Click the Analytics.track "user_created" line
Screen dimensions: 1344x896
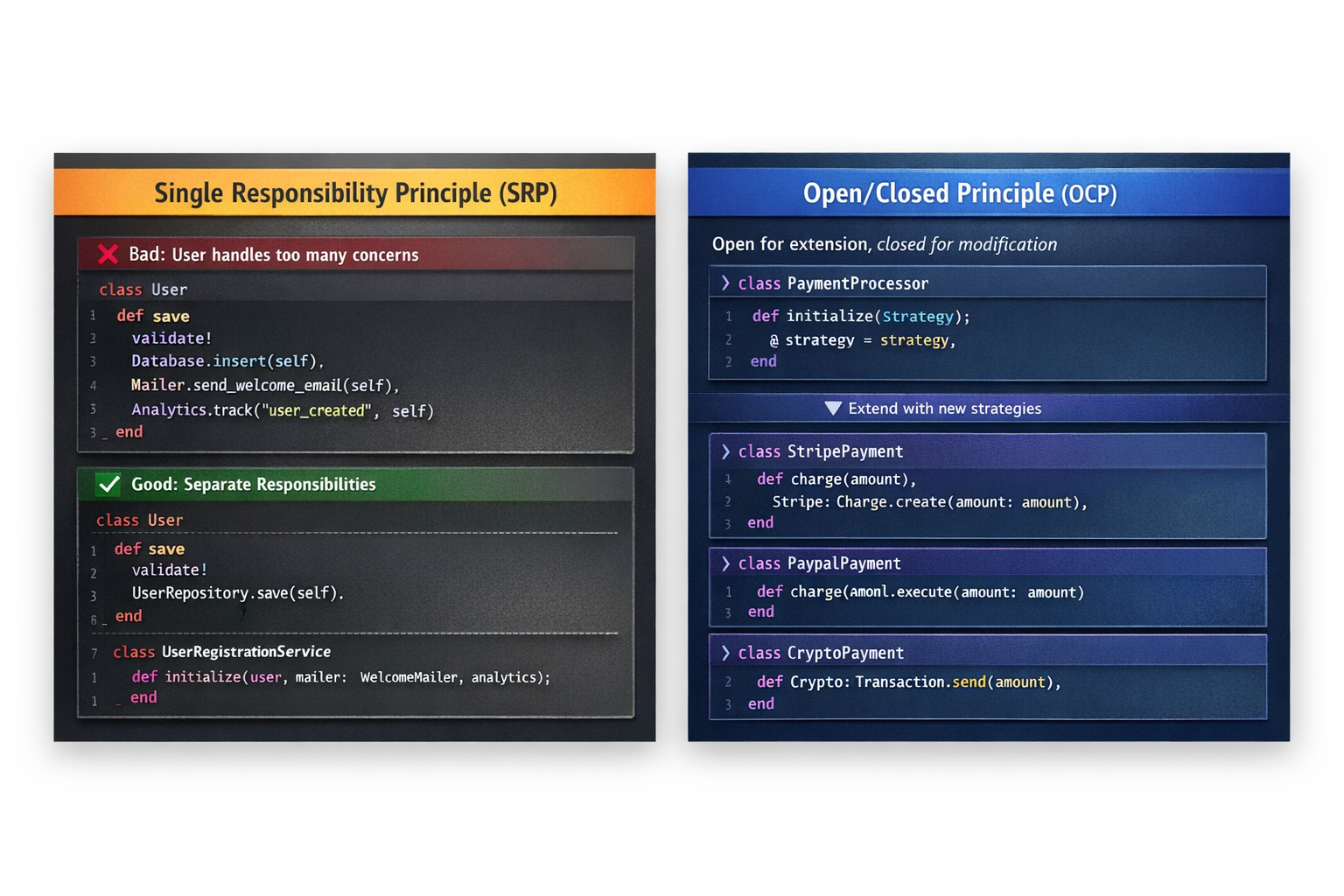(282, 410)
